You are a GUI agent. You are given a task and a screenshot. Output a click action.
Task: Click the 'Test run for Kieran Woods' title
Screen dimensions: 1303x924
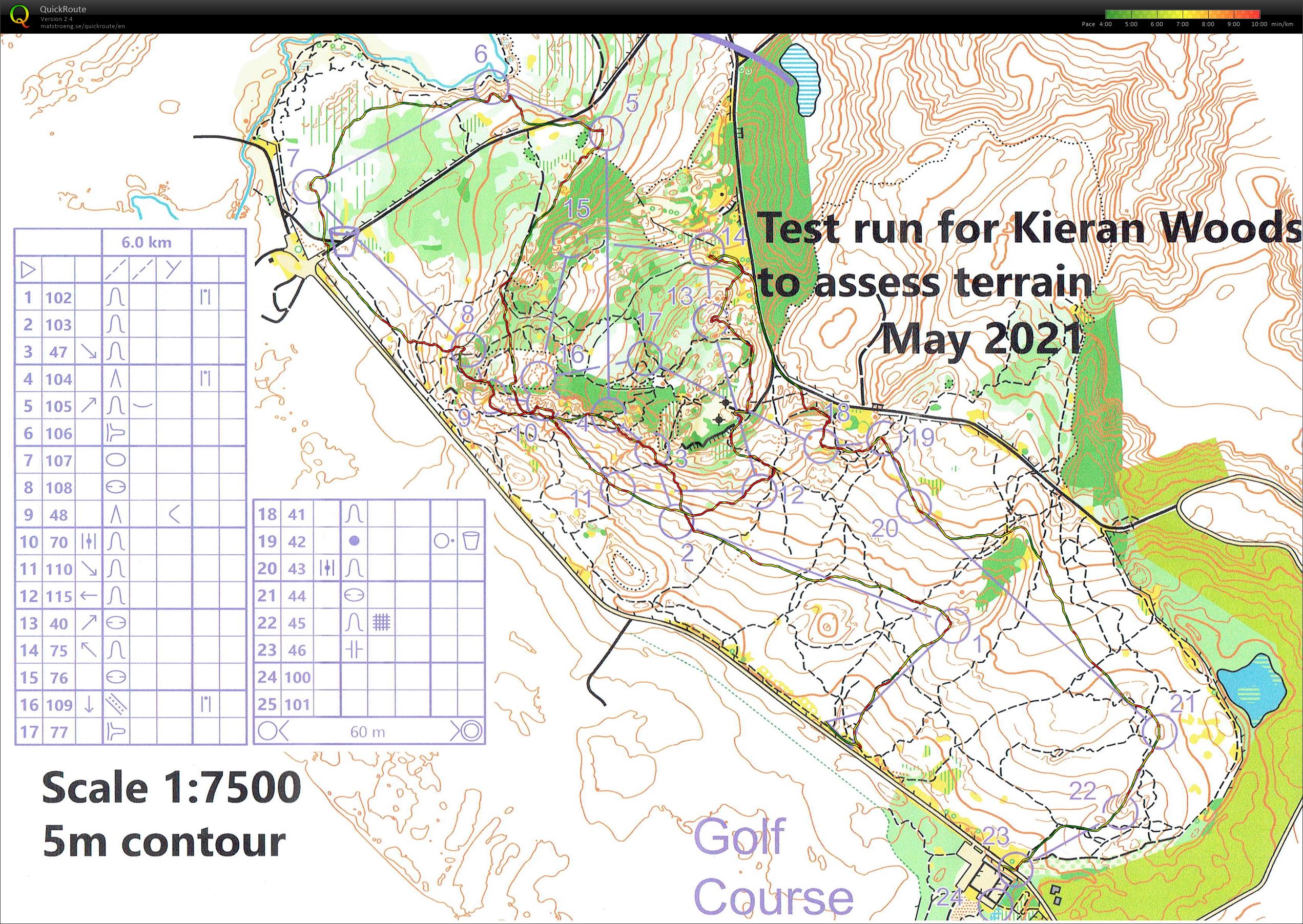click(1030, 227)
